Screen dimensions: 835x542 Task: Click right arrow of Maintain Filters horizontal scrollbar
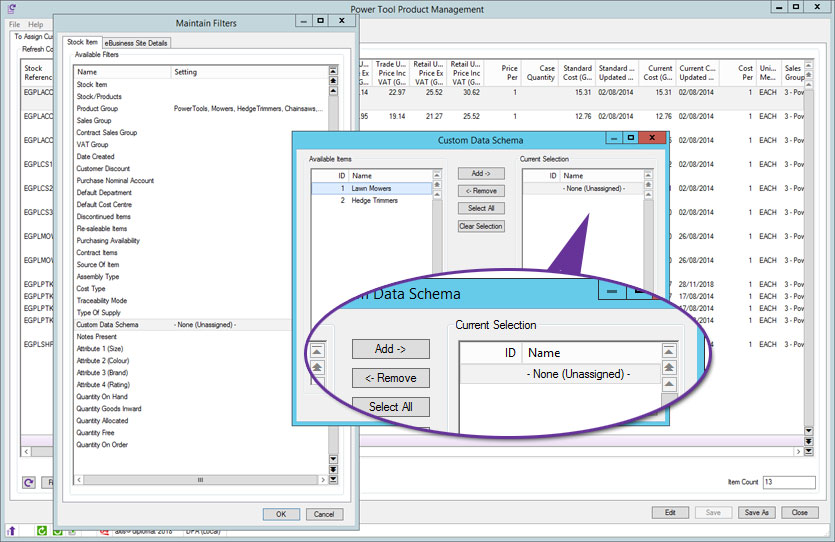click(x=322, y=480)
